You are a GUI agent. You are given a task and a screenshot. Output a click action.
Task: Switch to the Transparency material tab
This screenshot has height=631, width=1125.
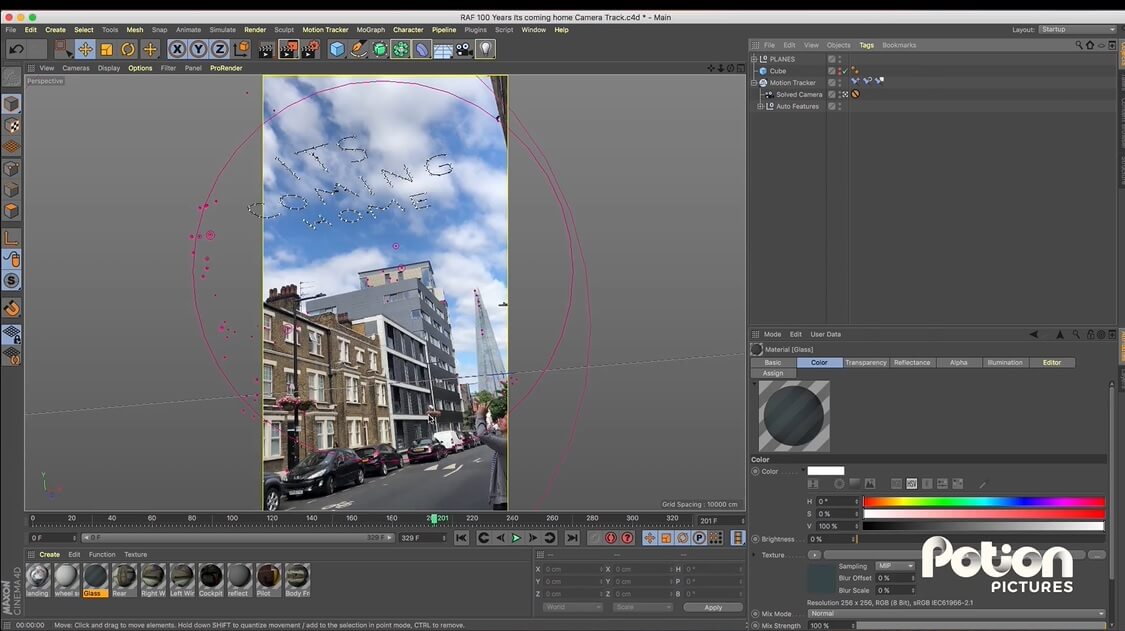tap(865, 363)
